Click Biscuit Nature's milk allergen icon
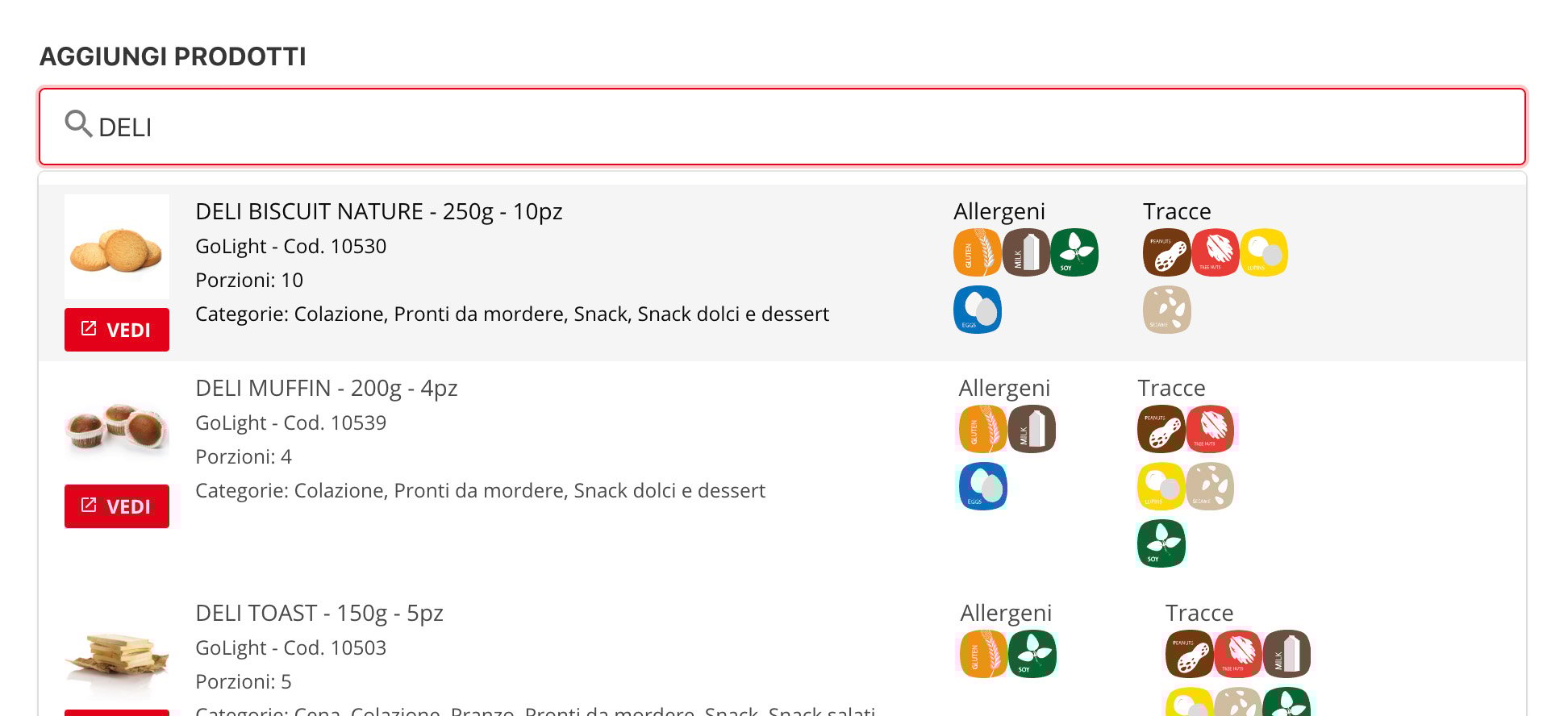 click(x=1026, y=252)
